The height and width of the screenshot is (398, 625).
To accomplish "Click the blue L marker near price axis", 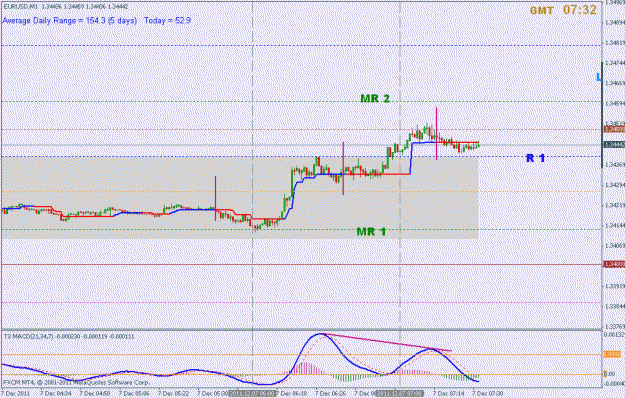I will [x=598, y=77].
